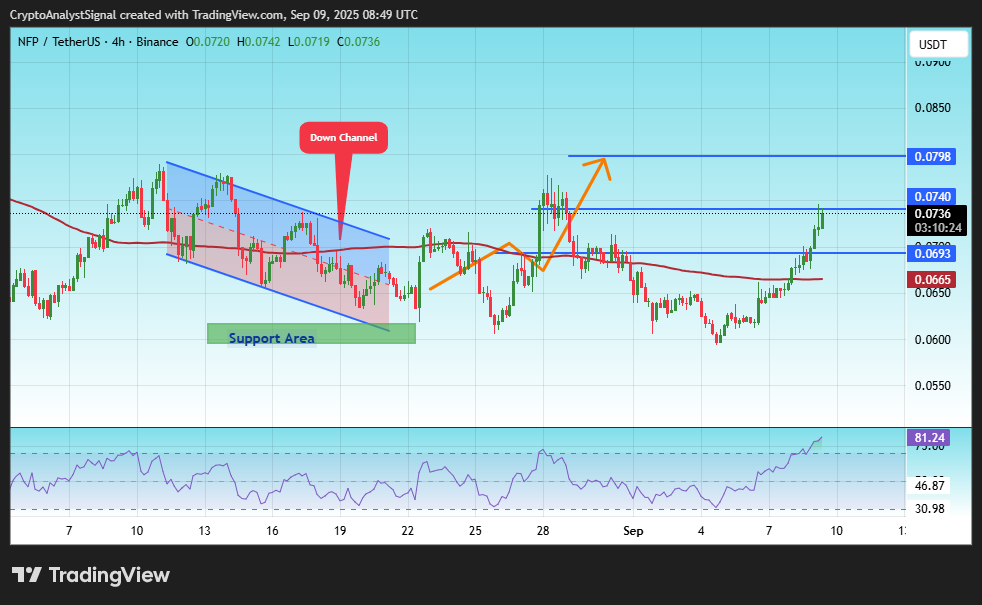Select the 0.0798 price level label

(x=931, y=156)
